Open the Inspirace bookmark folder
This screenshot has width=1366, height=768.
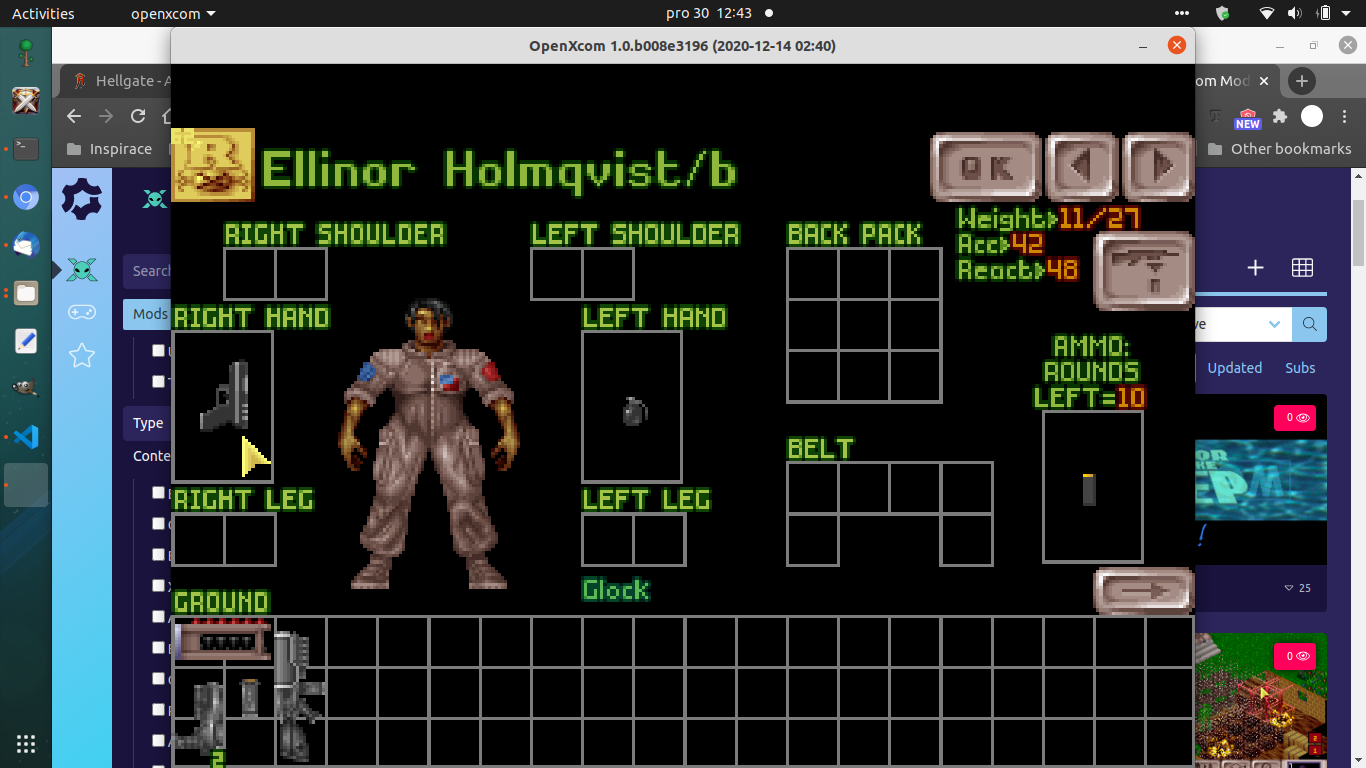click(x=110, y=149)
